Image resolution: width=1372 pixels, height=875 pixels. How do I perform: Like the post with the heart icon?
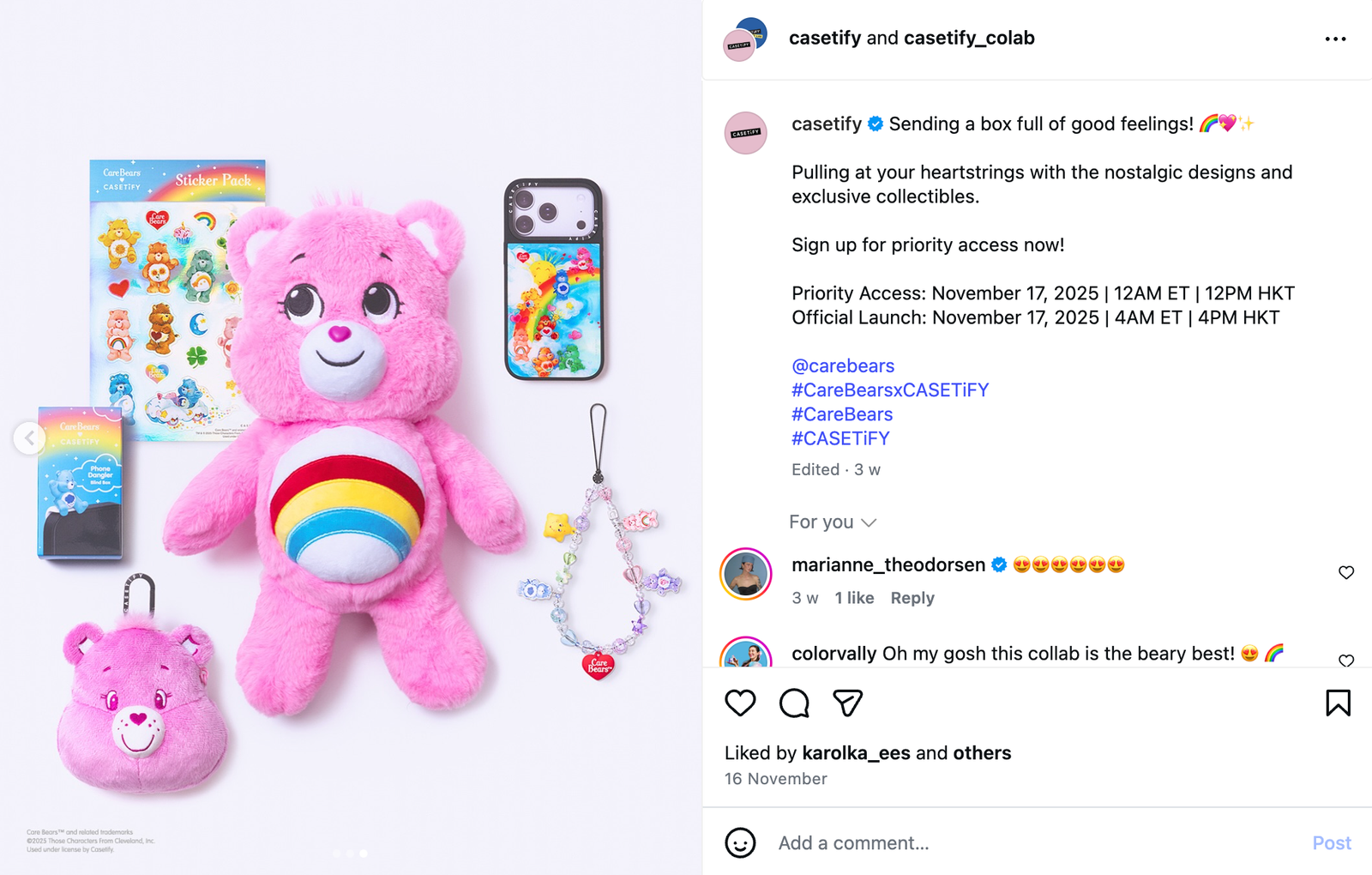tap(740, 703)
